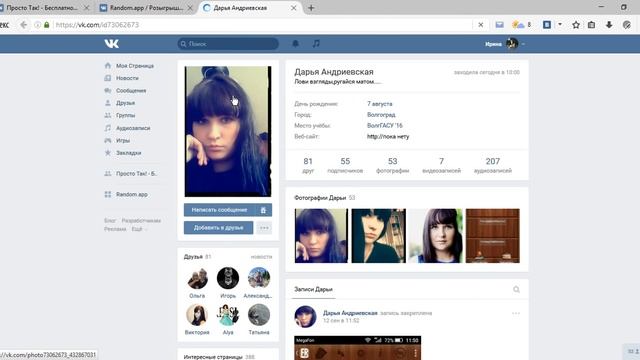
Task: Click the search field in VK header
Action: (x=228, y=44)
